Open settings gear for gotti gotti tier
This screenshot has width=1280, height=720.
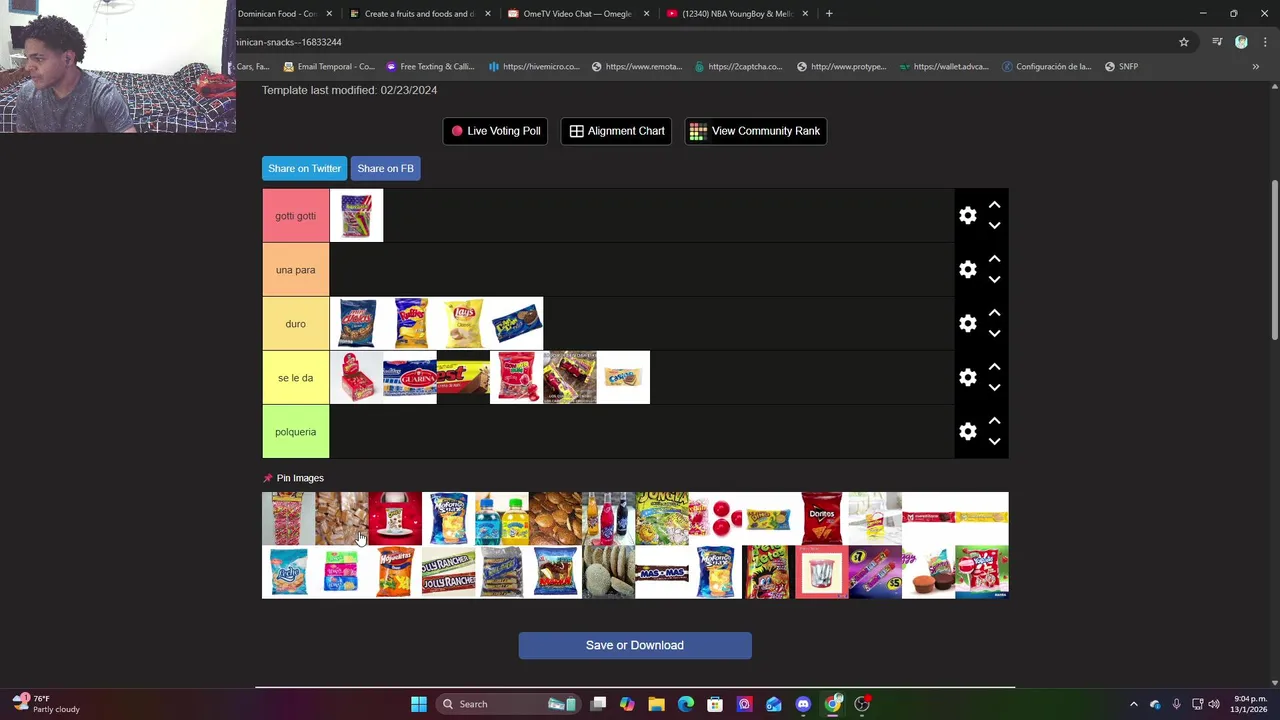967,216
